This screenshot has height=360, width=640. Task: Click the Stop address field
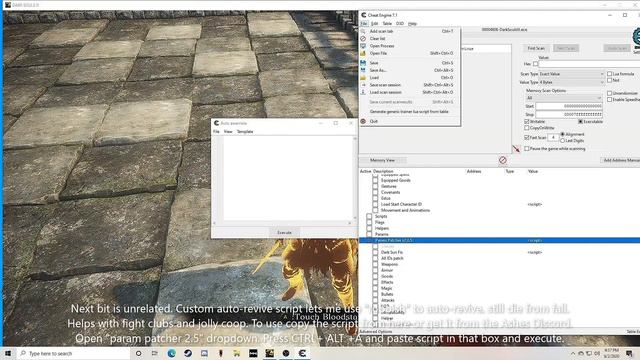[x=569, y=114]
